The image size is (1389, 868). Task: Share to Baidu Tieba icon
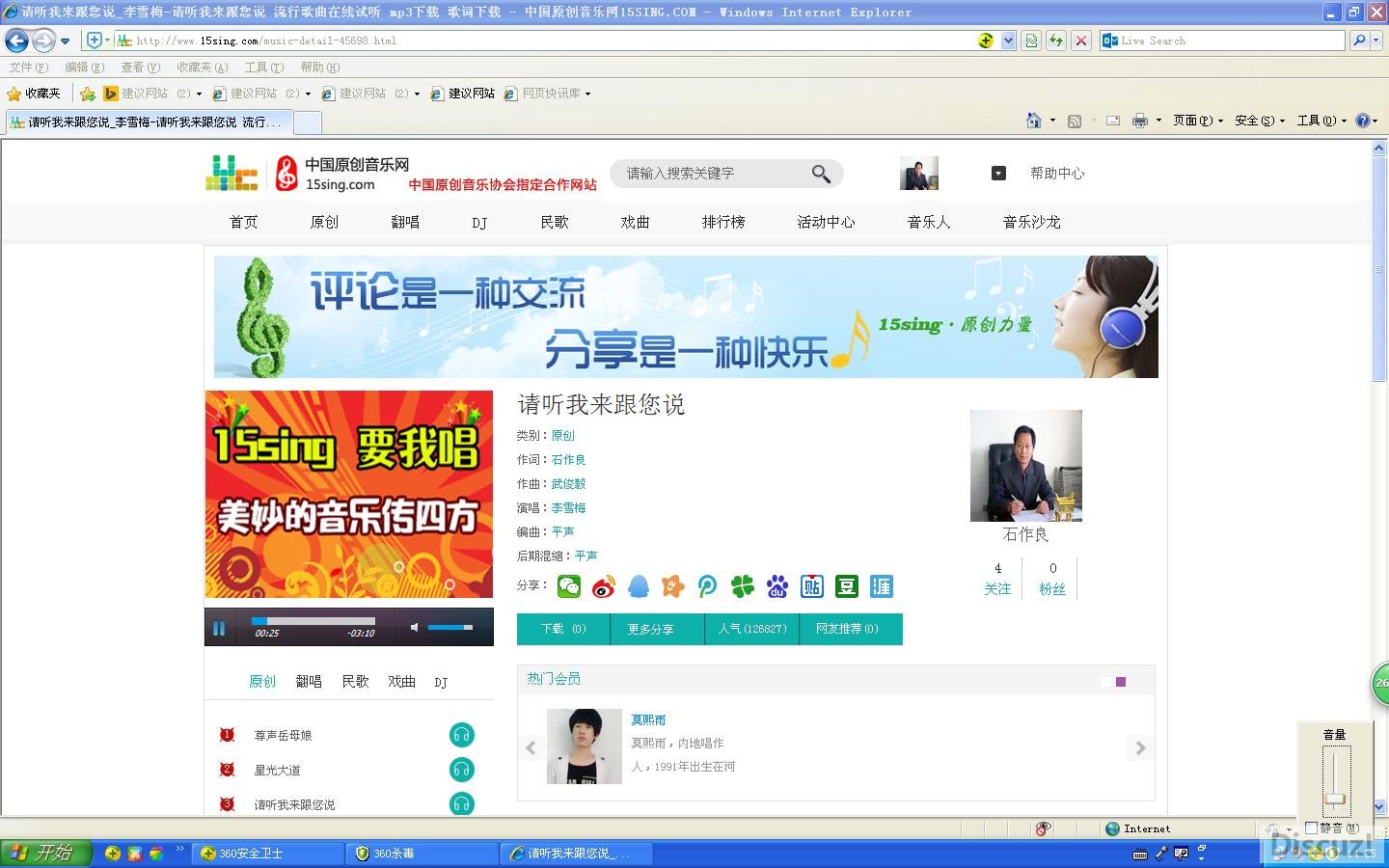[812, 586]
